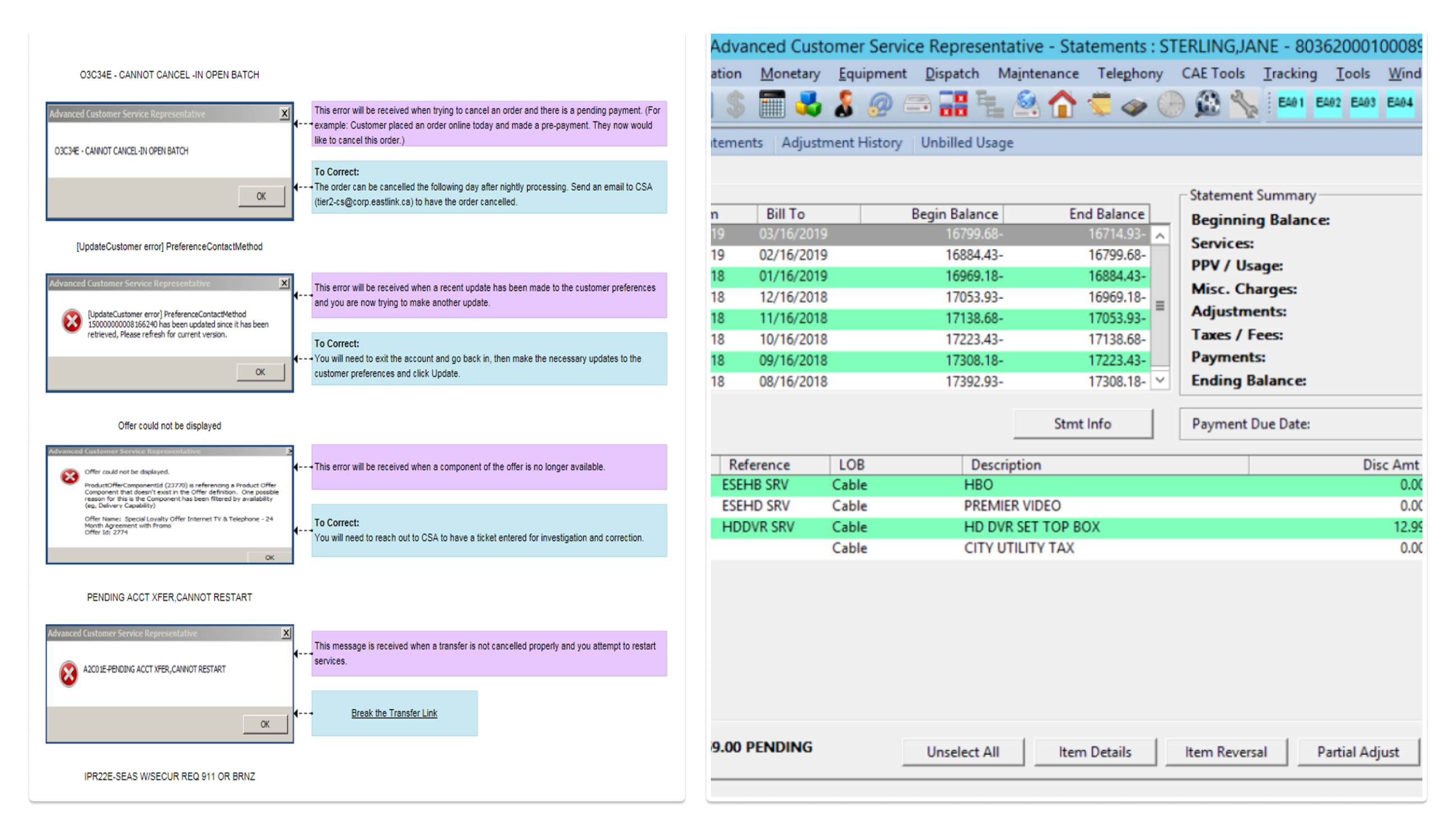Click the wrench tools icon
The width and height of the screenshot is (1456, 830).
pyautogui.click(x=1244, y=104)
